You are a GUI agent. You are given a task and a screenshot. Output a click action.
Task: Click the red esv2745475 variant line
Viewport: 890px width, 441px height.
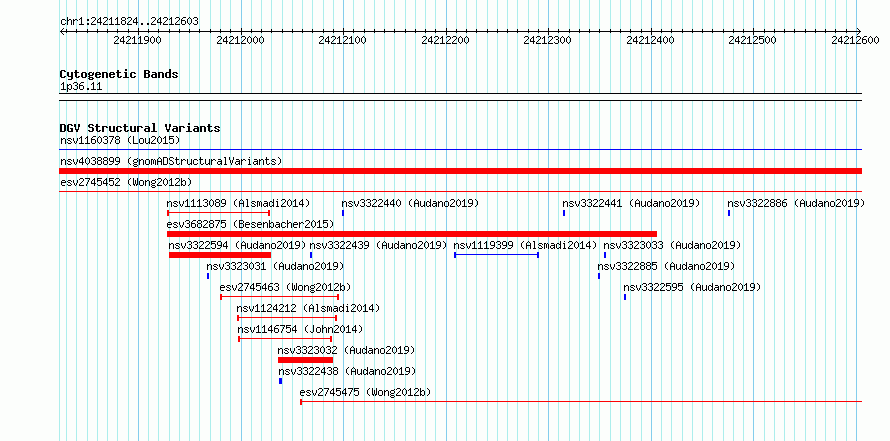[x=581, y=402]
